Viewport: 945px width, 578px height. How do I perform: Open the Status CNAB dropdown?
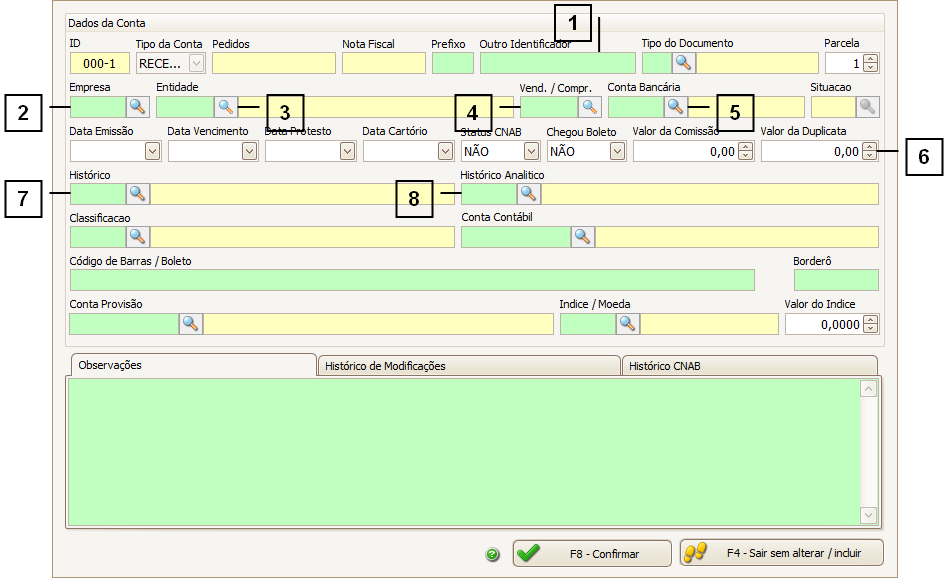pos(531,151)
